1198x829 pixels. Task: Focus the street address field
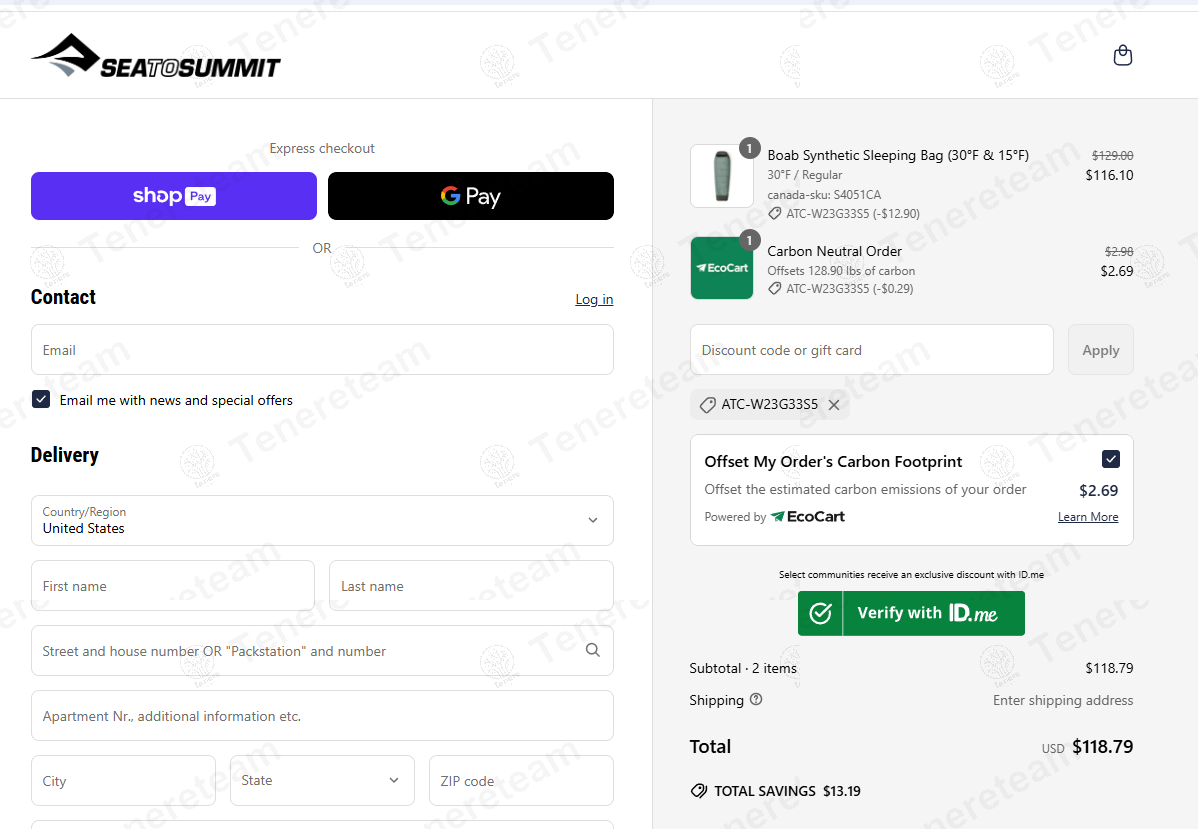322,651
